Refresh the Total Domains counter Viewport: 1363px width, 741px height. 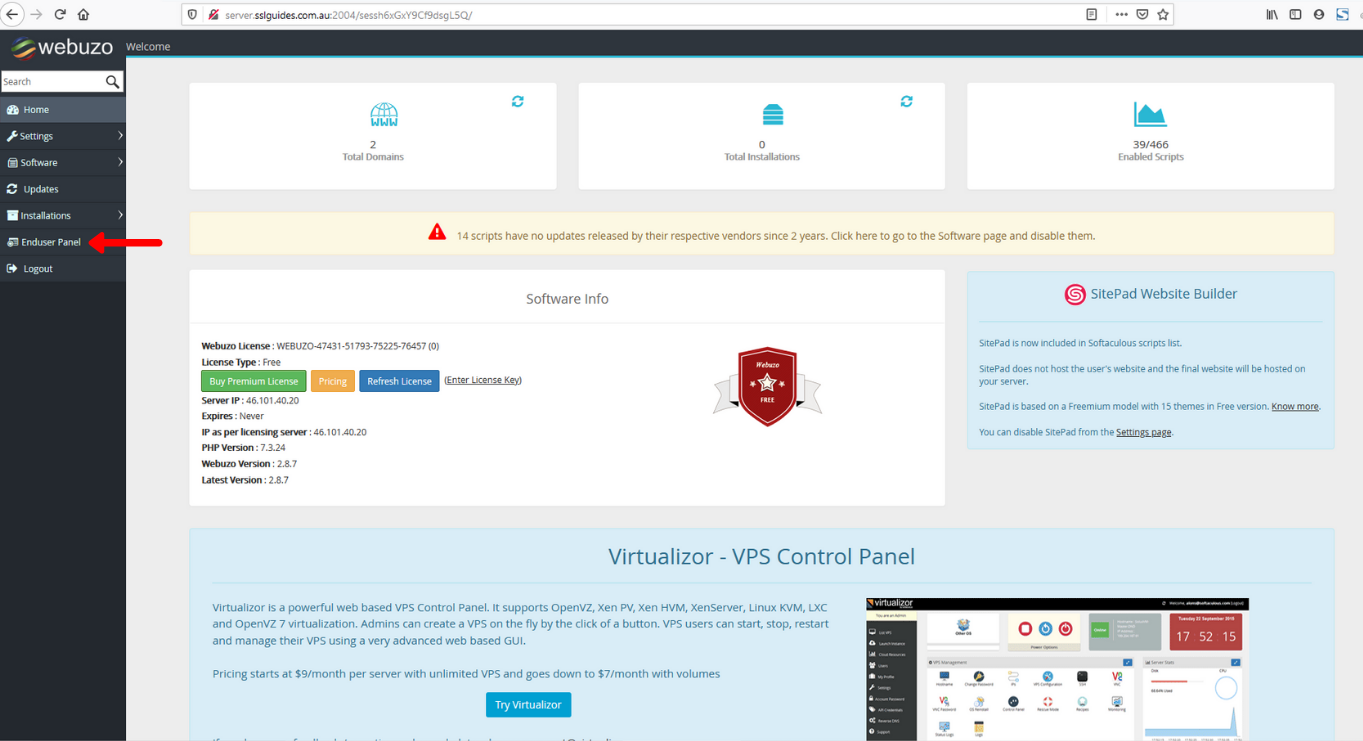(x=517, y=101)
